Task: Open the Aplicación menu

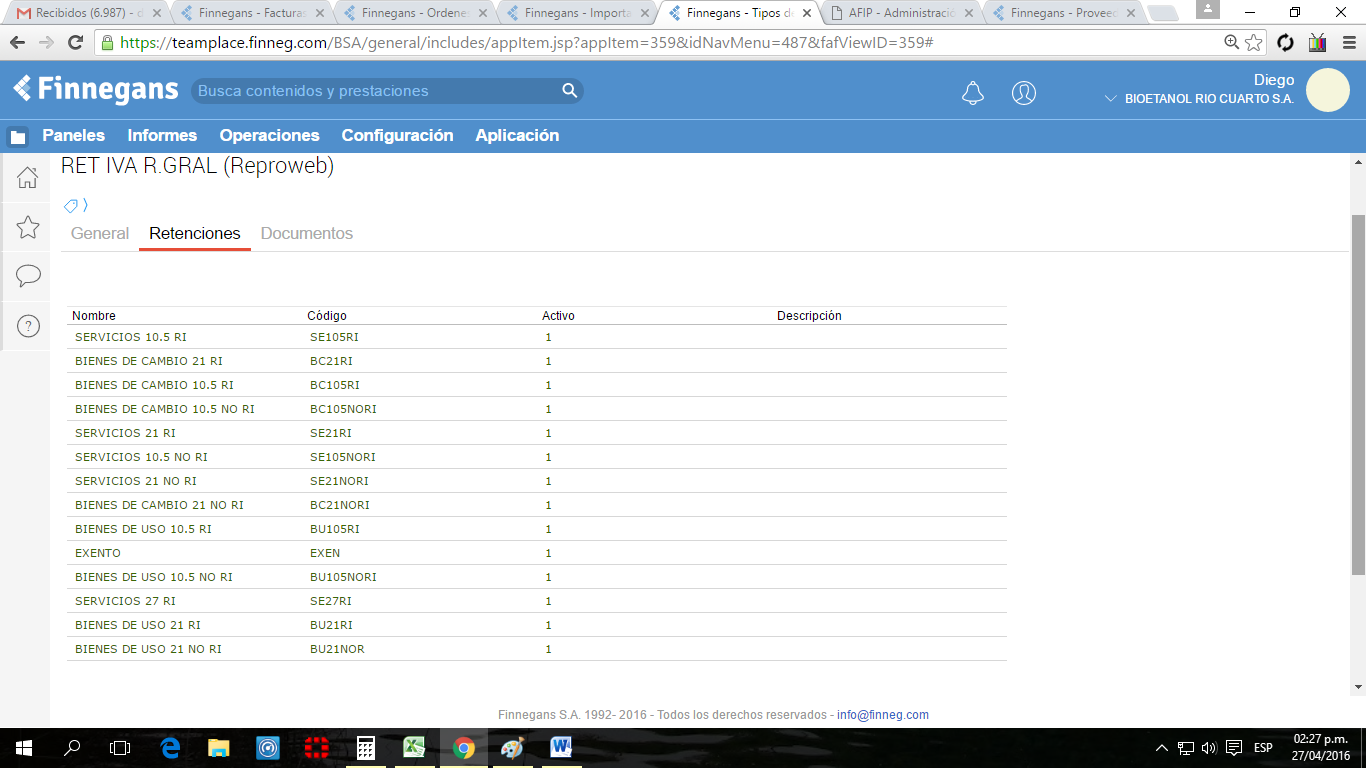Action: (517, 136)
